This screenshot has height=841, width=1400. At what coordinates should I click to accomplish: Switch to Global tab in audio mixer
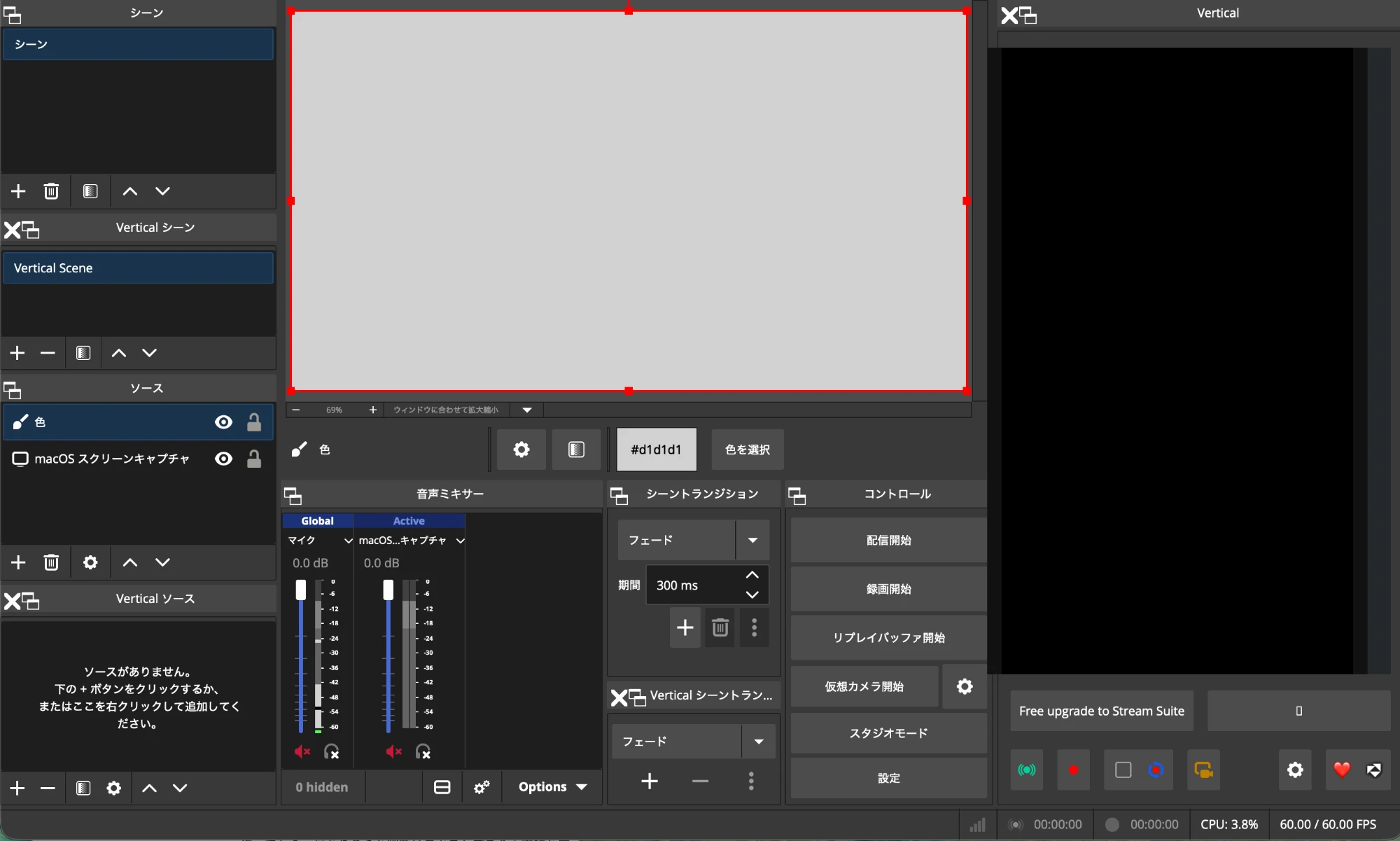click(317, 521)
